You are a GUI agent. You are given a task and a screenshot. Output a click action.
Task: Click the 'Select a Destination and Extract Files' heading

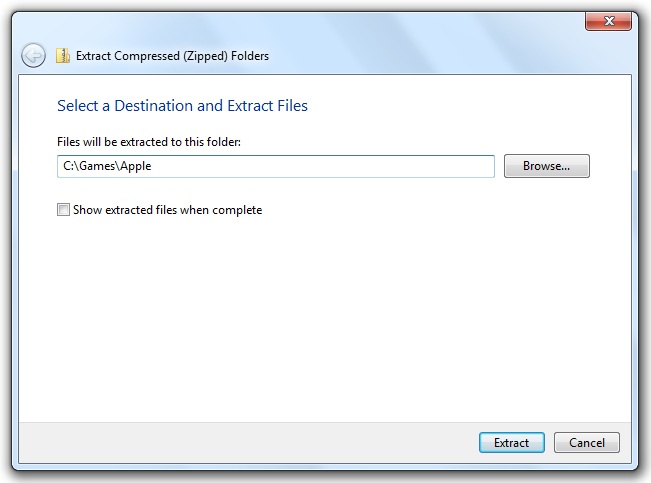pos(182,105)
